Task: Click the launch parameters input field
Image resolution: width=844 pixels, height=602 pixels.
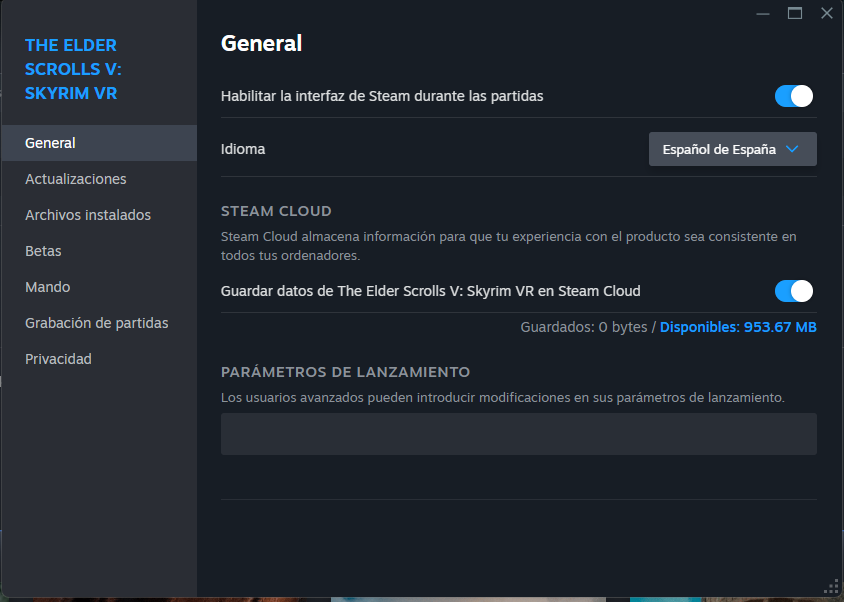Action: (519, 434)
